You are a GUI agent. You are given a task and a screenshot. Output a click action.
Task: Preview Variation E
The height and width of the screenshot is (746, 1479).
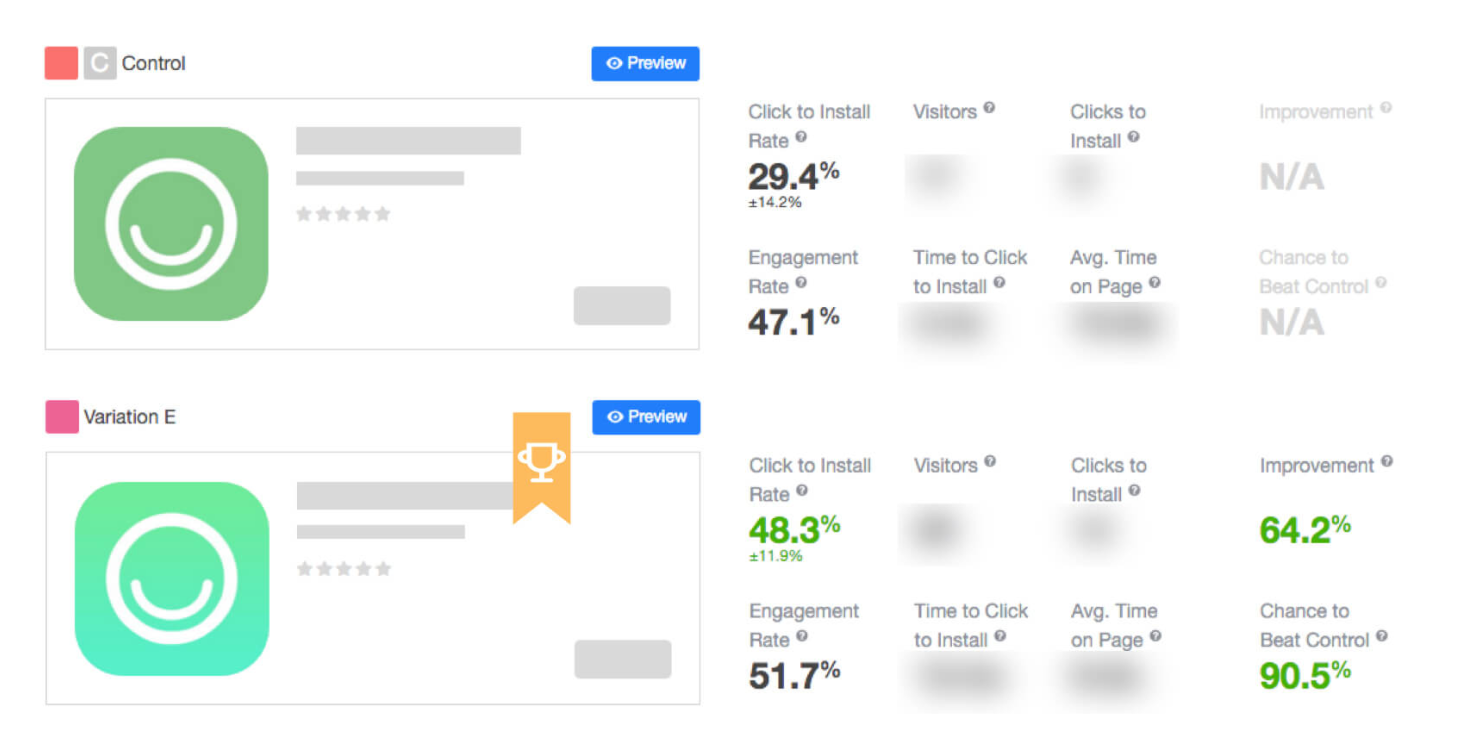click(x=646, y=417)
